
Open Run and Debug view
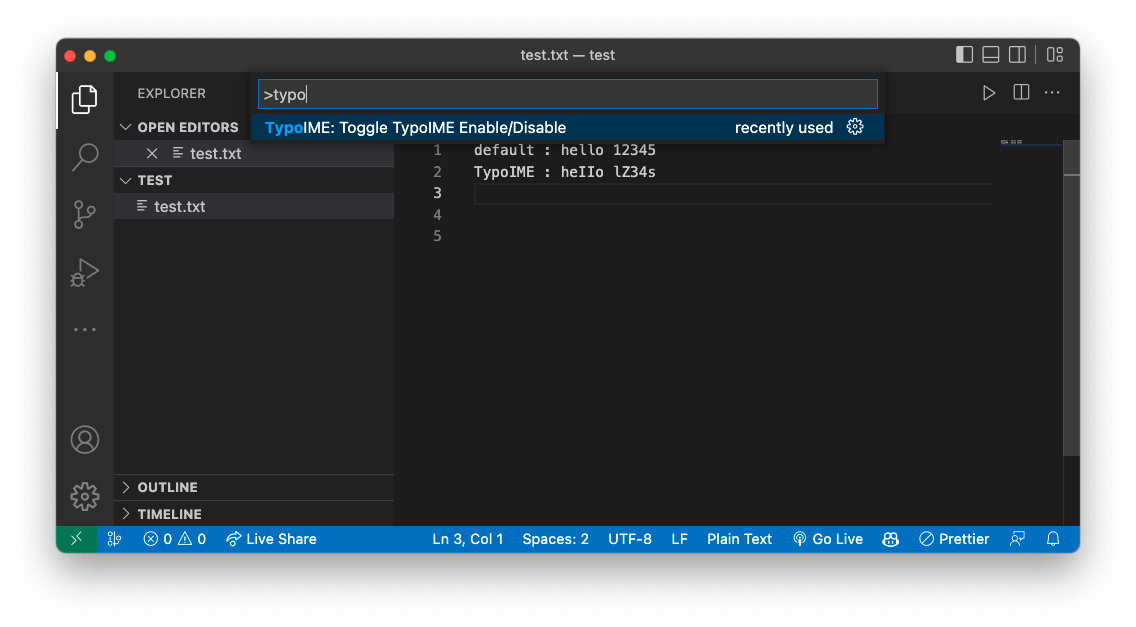[x=85, y=273]
